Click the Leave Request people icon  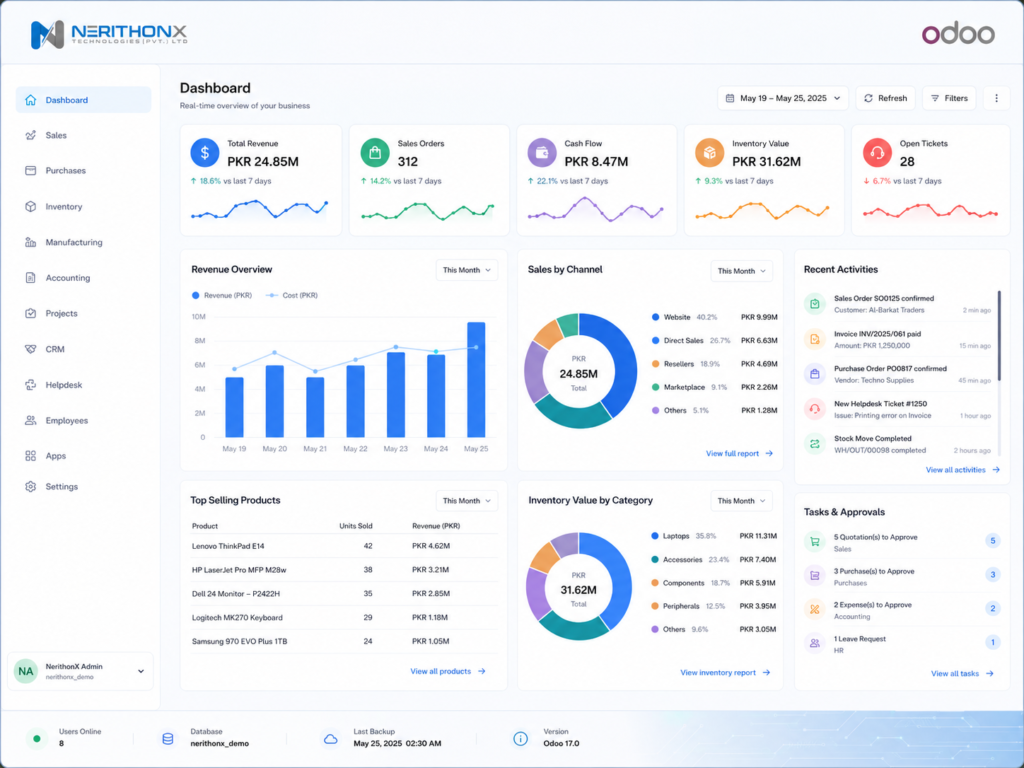(814, 643)
